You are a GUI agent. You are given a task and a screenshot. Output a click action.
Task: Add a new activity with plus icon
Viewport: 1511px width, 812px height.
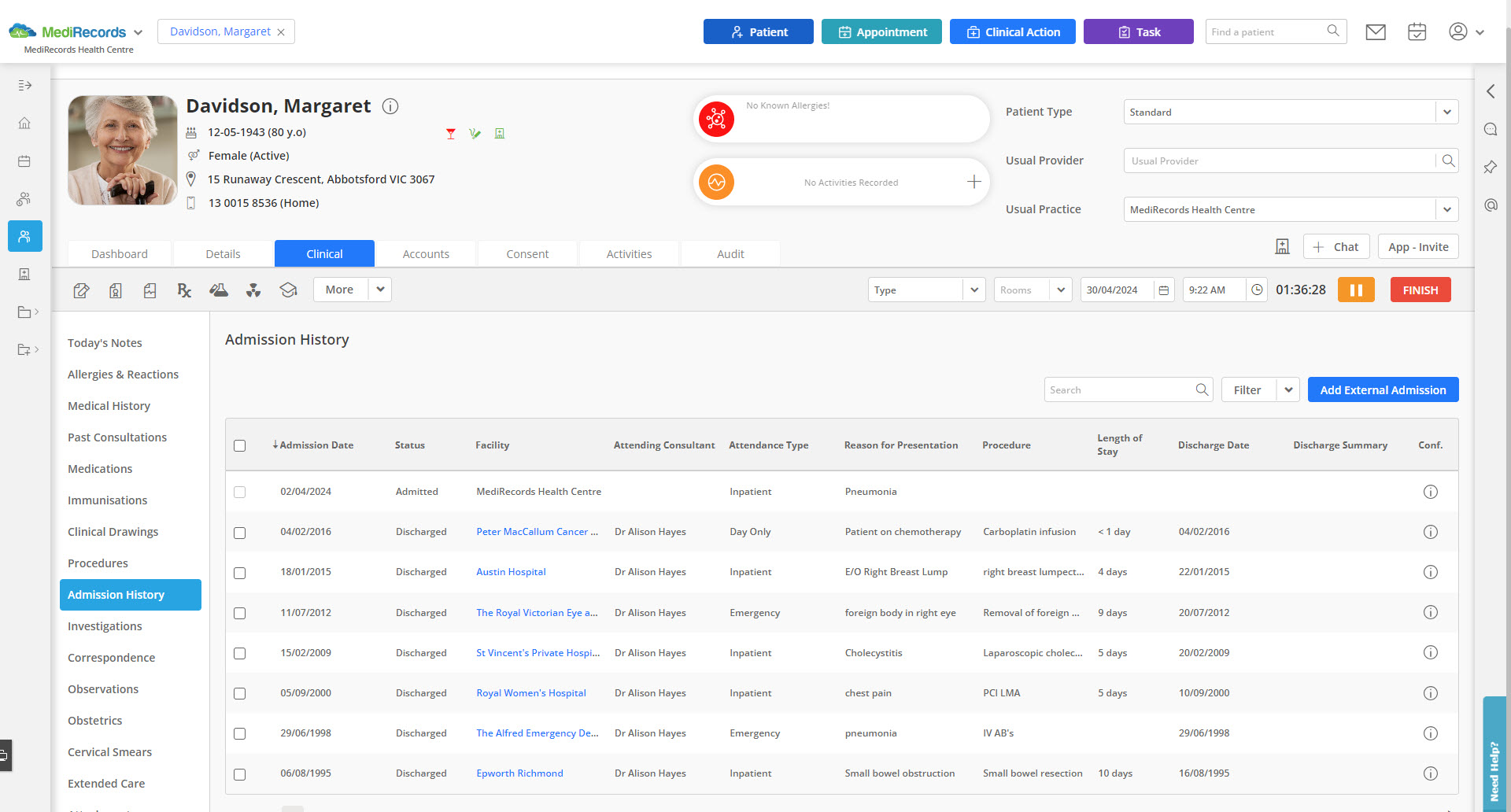click(973, 183)
